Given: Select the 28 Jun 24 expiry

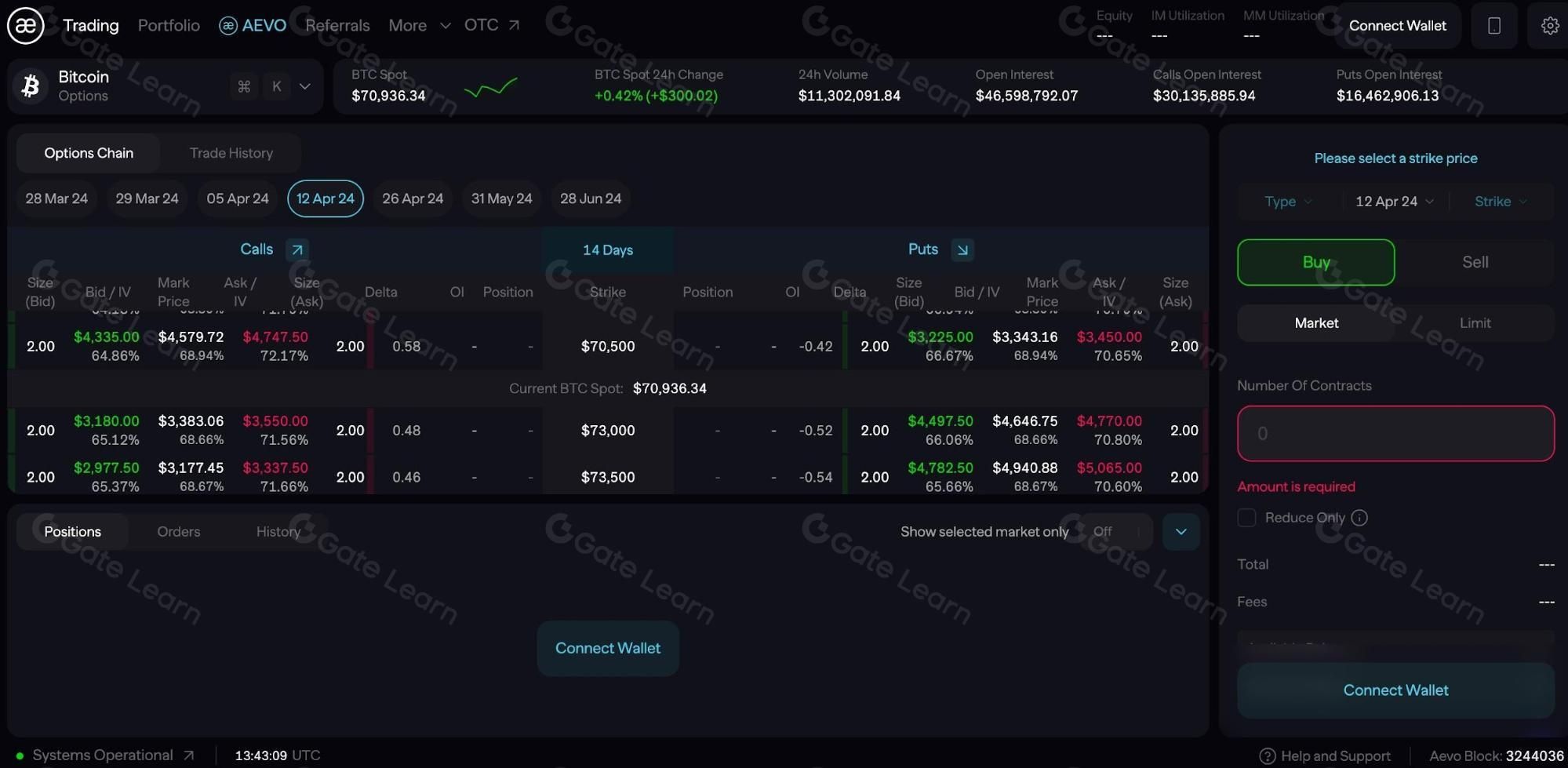Looking at the screenshot, I should 591,198.
